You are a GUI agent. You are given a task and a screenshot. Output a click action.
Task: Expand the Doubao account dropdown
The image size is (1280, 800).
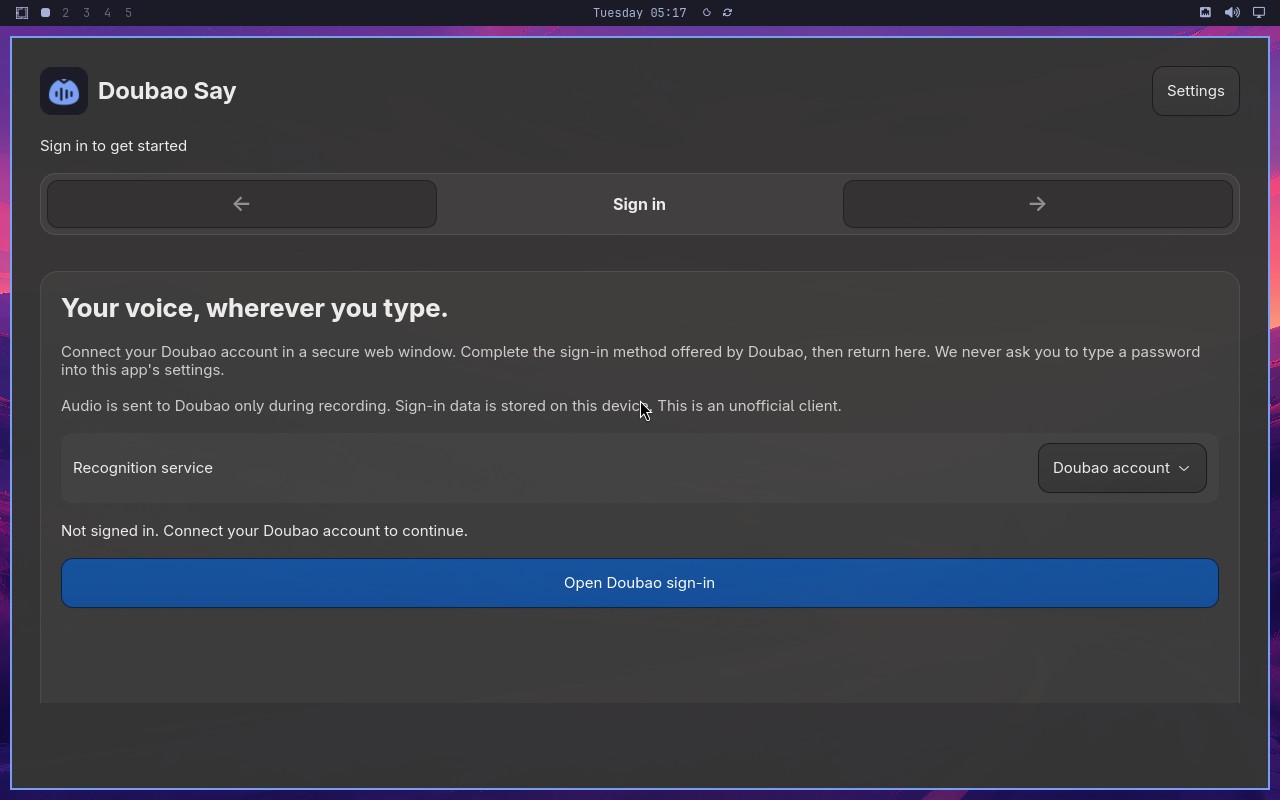(x=1121, y=468)
